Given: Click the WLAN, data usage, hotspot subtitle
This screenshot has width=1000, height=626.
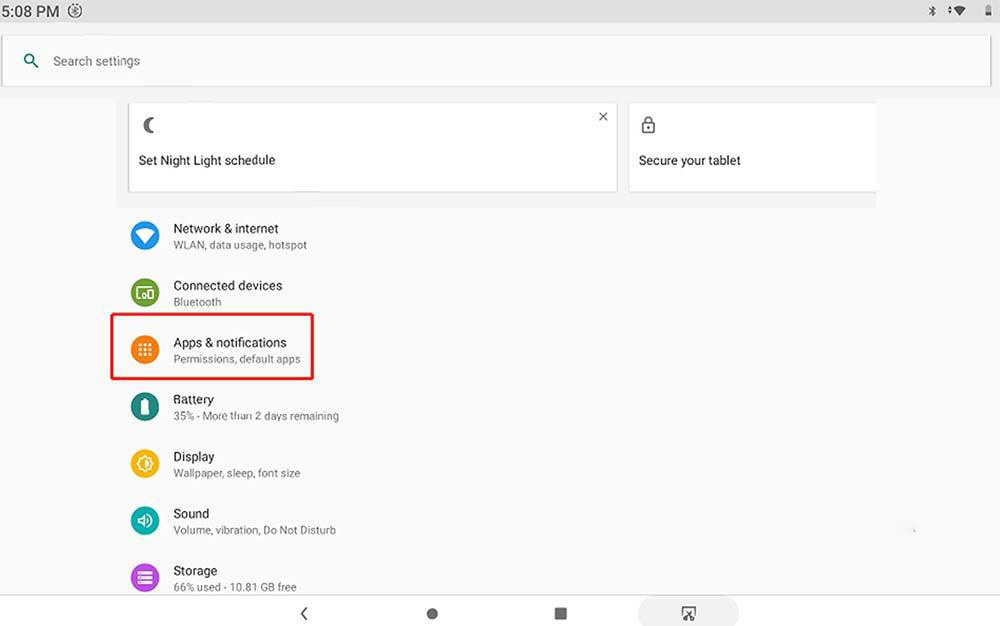Looking at the screenshot, I should [240, 245].
